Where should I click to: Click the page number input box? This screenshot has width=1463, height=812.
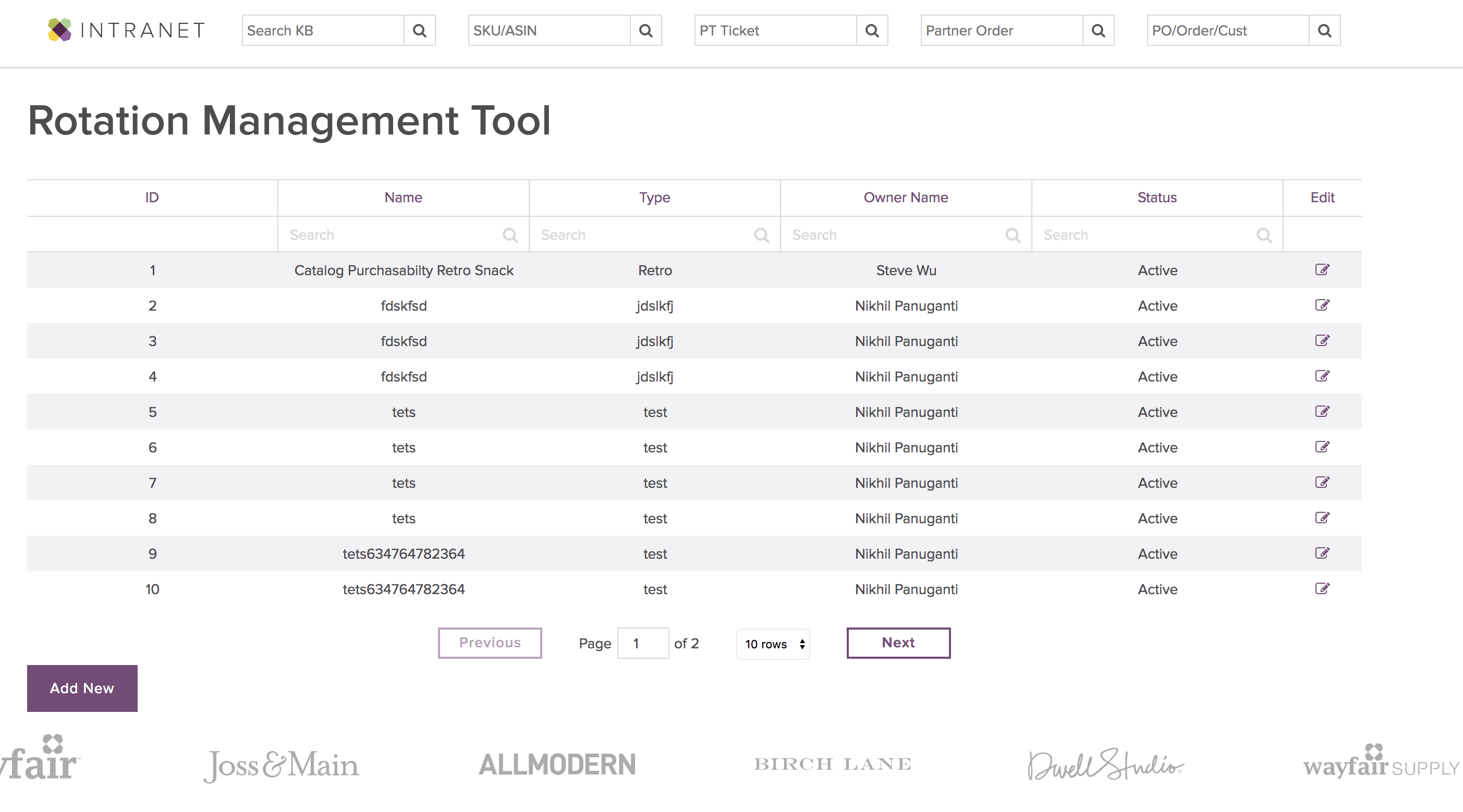[642, 643]
